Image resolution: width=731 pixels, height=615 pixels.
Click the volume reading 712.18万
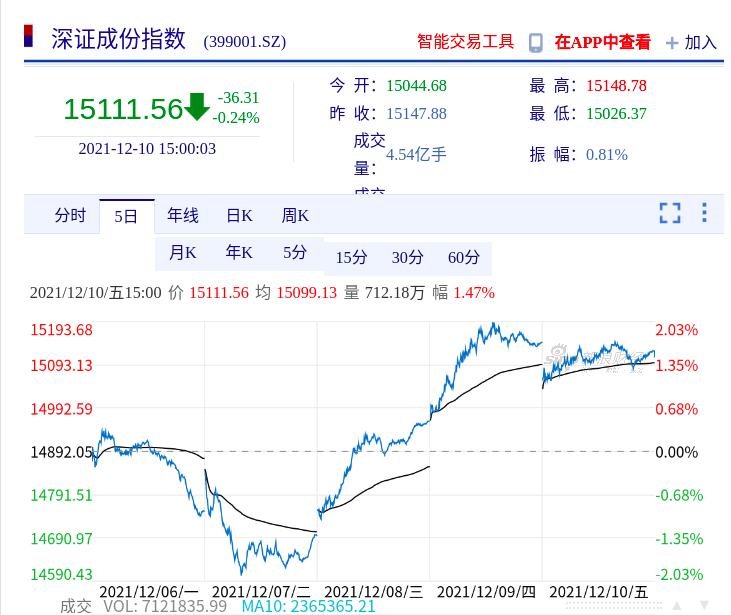(394, 293)
